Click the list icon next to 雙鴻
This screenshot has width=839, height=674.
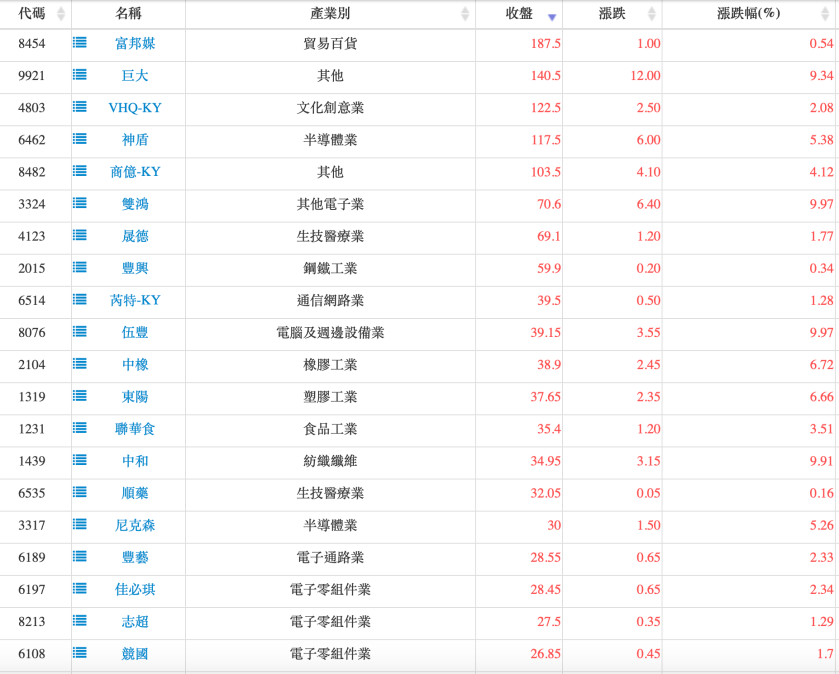pyautogui.click(x=80, y=203)
